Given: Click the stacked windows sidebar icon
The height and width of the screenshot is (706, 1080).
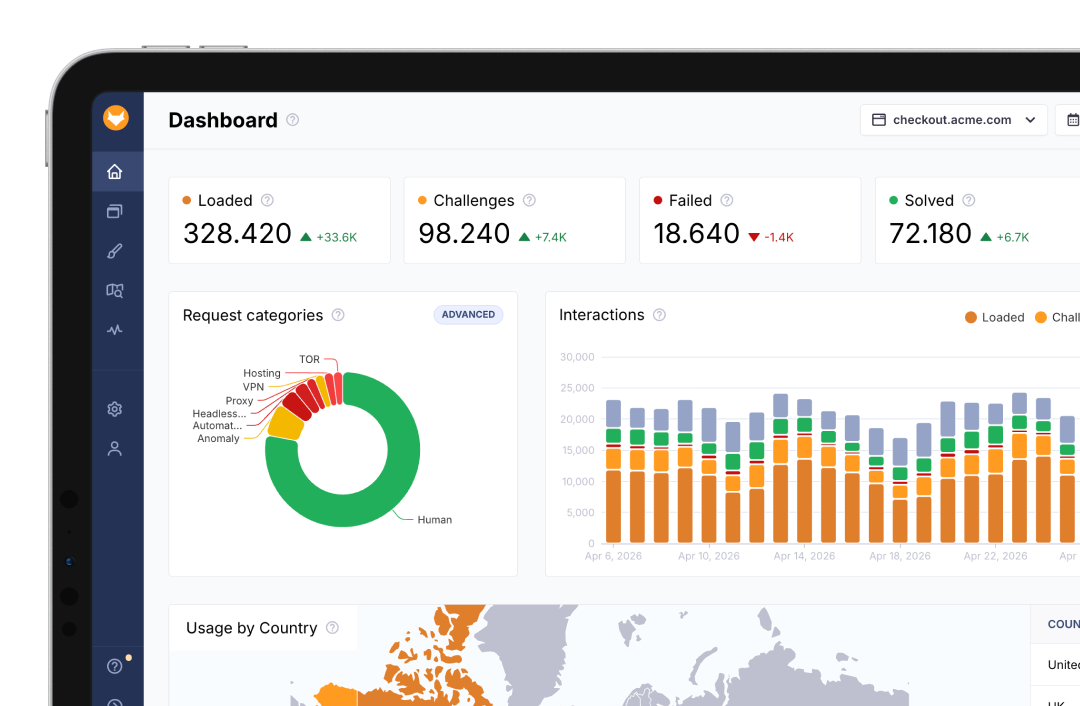Looking at the screenshot, I should [x=115, y=211].
